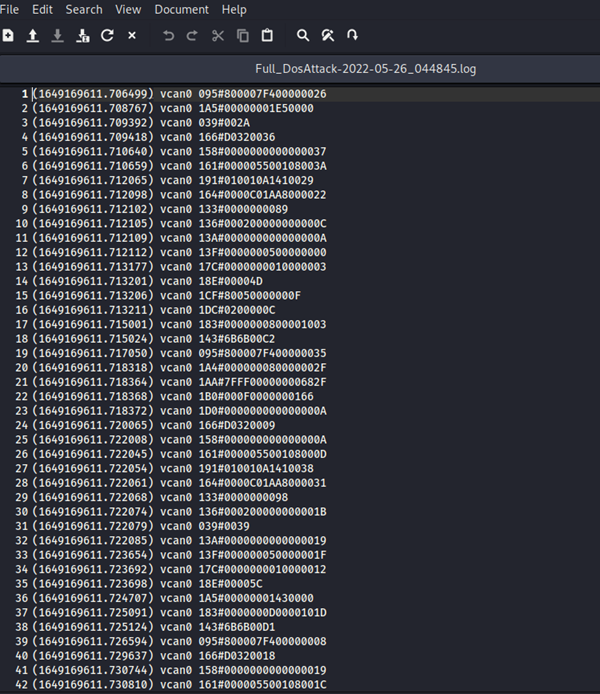This screenshot has height=694, width=600.
Task: Open the Document menu
Action: tap(181, 9)
